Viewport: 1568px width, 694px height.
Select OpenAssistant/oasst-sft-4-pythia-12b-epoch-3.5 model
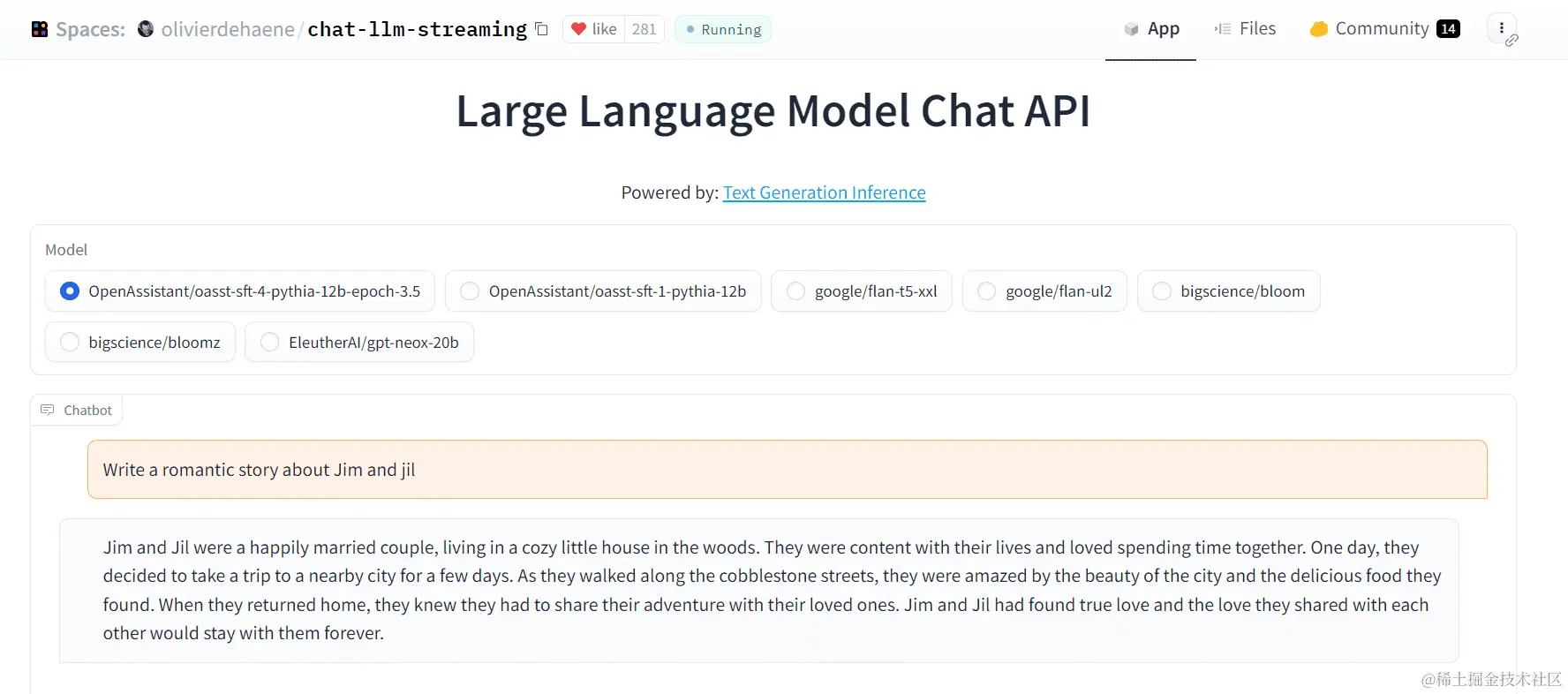pyautogui.click(x=240, y=291)
